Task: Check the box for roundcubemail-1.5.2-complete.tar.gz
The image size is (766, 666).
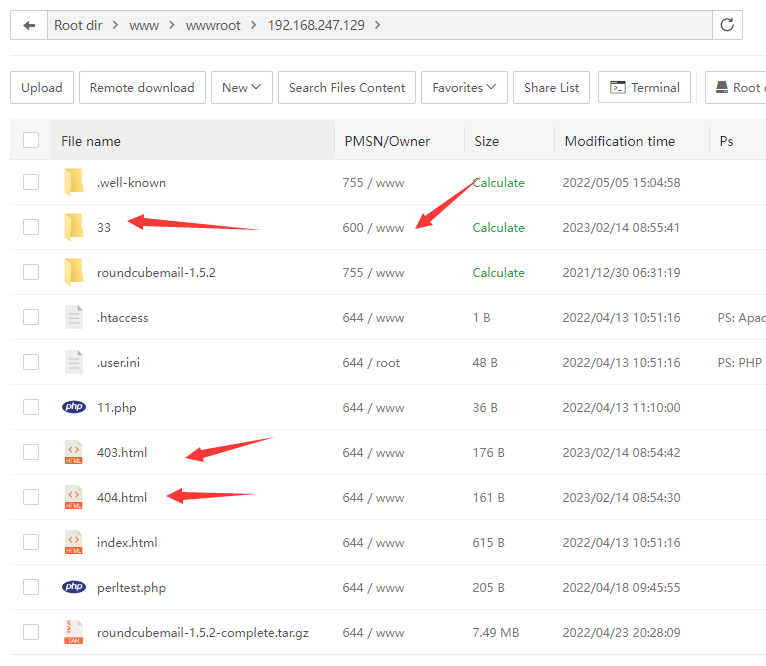Action: [x=31, y=632]
